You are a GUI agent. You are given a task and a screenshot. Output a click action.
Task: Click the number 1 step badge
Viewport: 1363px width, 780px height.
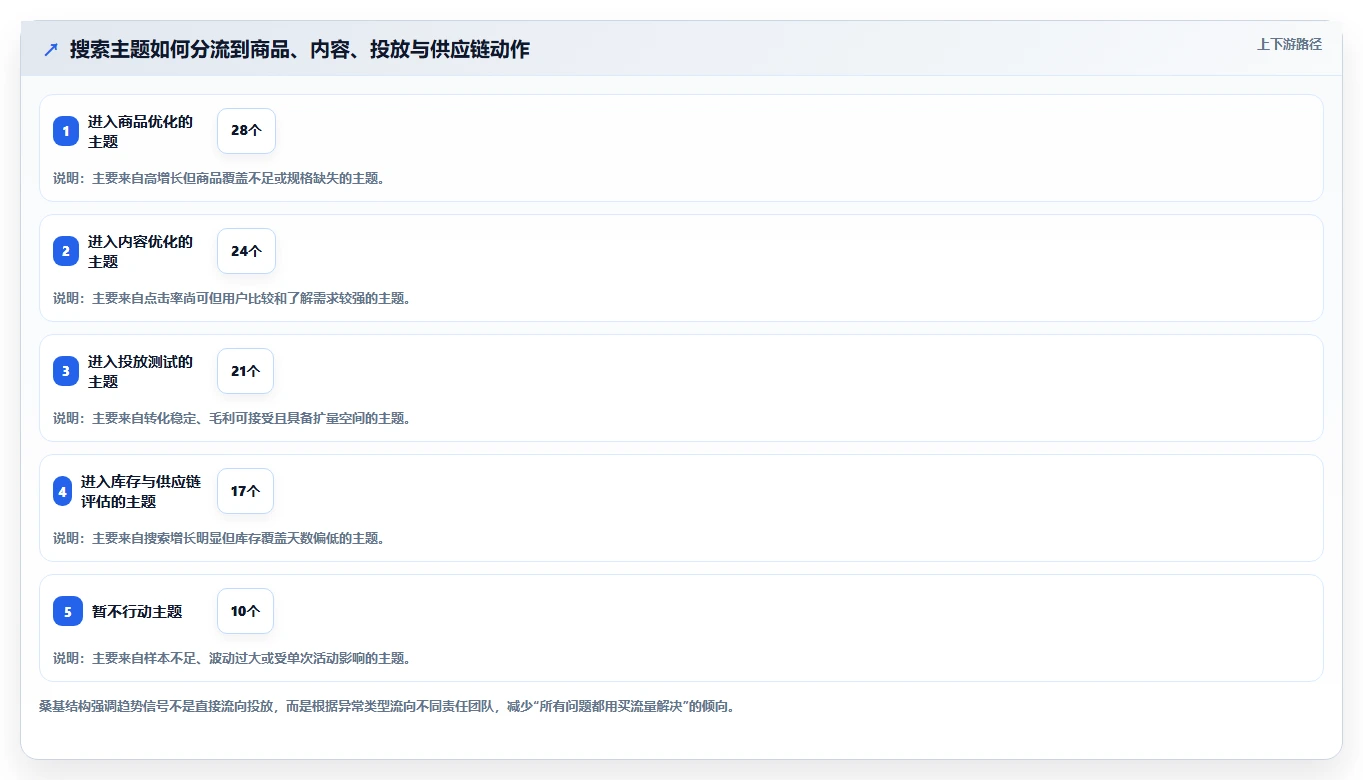[66, 131]
